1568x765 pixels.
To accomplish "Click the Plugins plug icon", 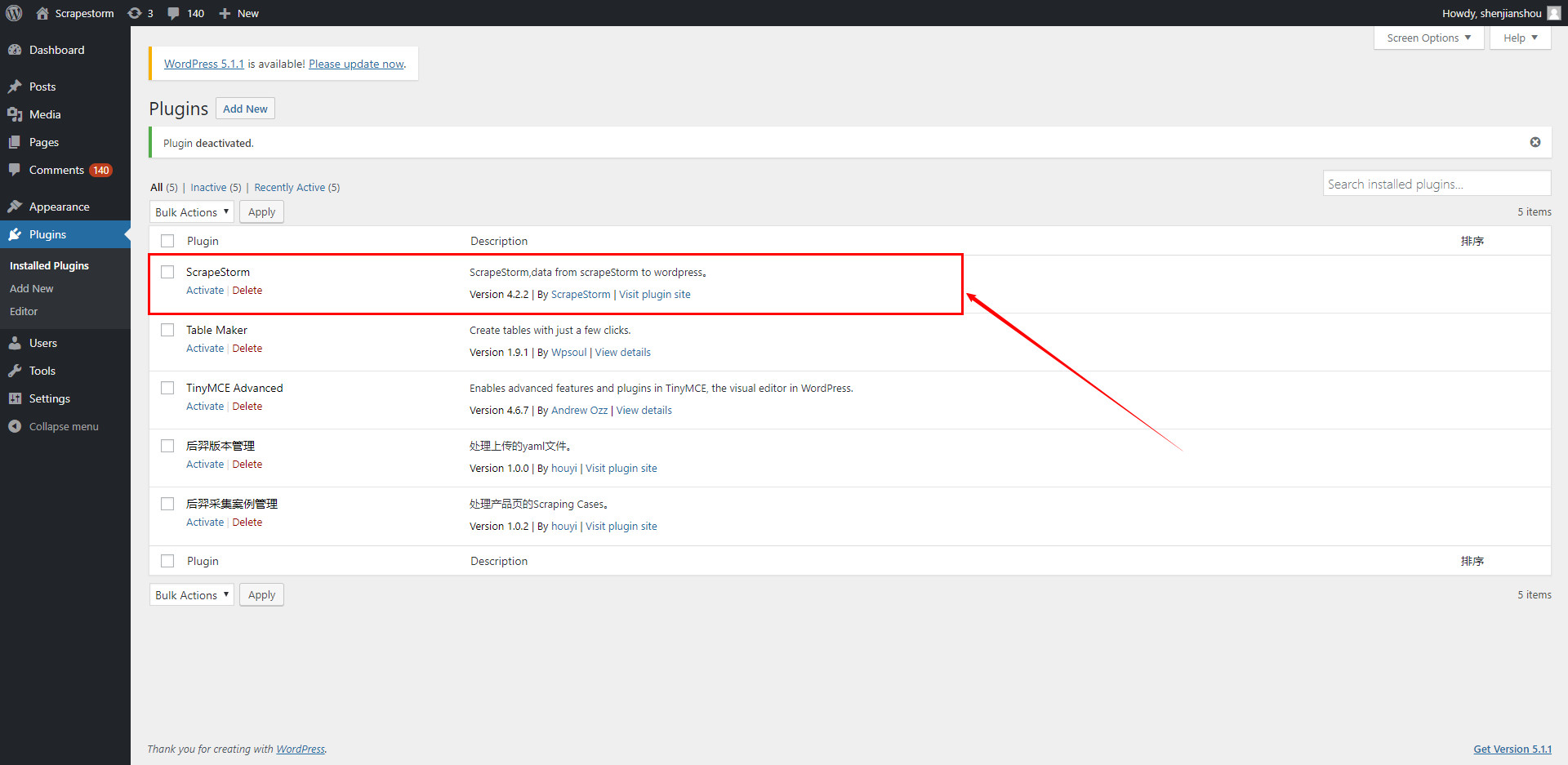I will [15, 234].
